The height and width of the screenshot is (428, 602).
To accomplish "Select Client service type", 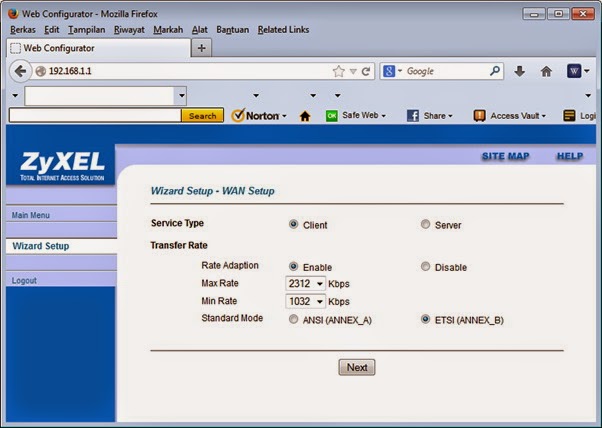I will pos(293,224).
